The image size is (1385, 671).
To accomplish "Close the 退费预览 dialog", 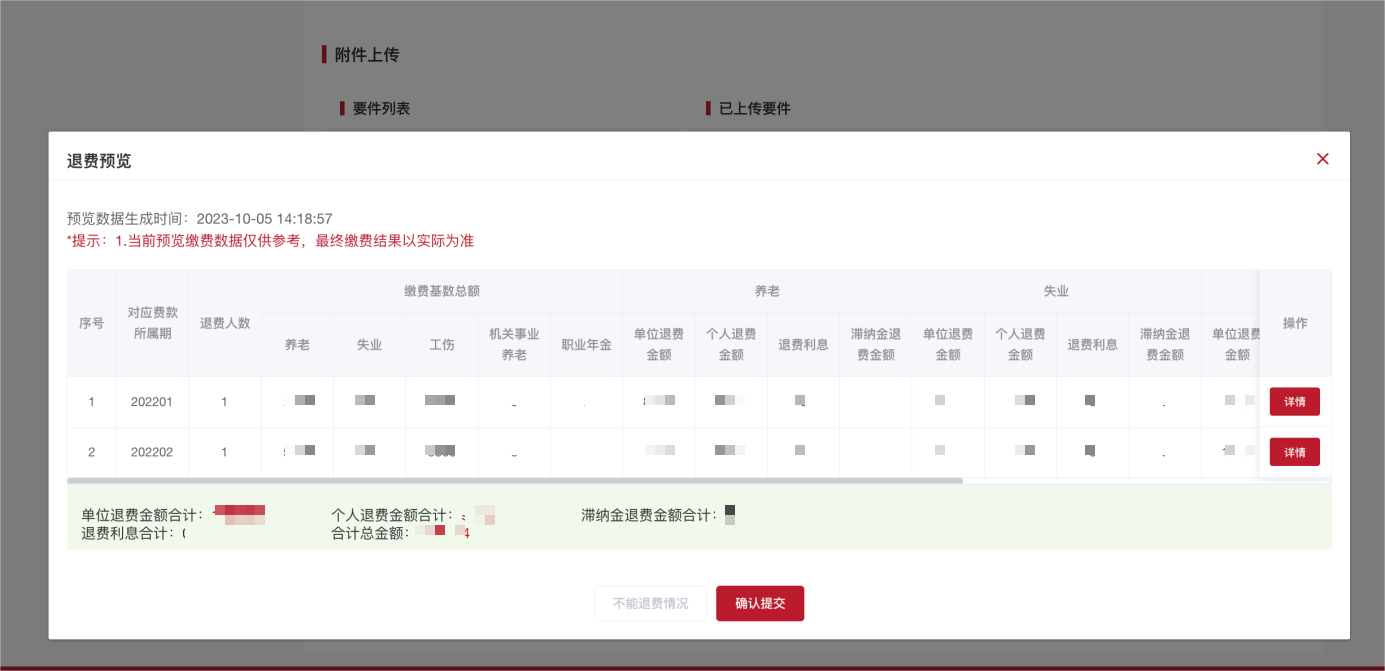I will pyautogui.click(x=1322, y=158).
